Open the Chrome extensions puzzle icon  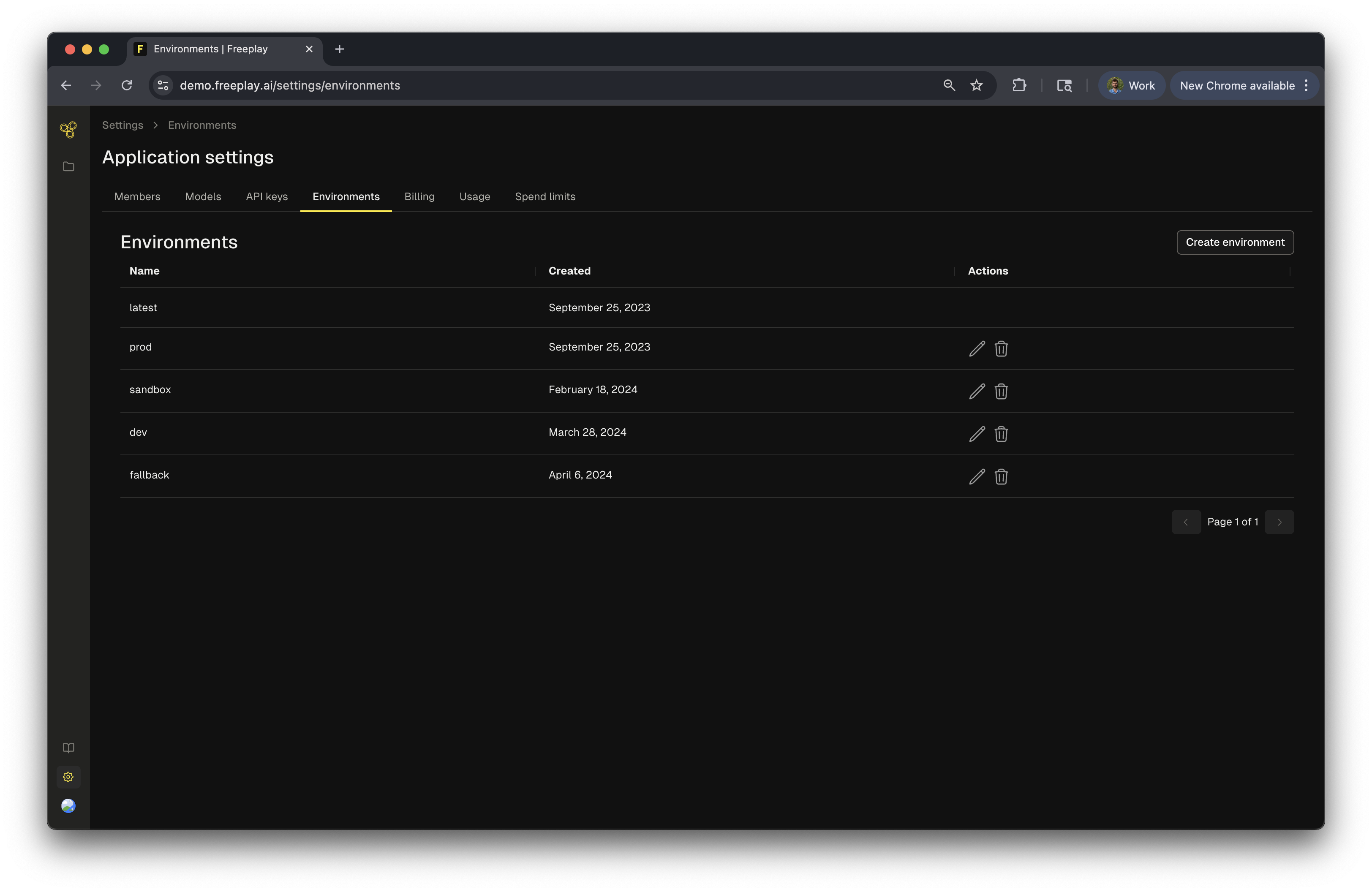[1018, 85]
